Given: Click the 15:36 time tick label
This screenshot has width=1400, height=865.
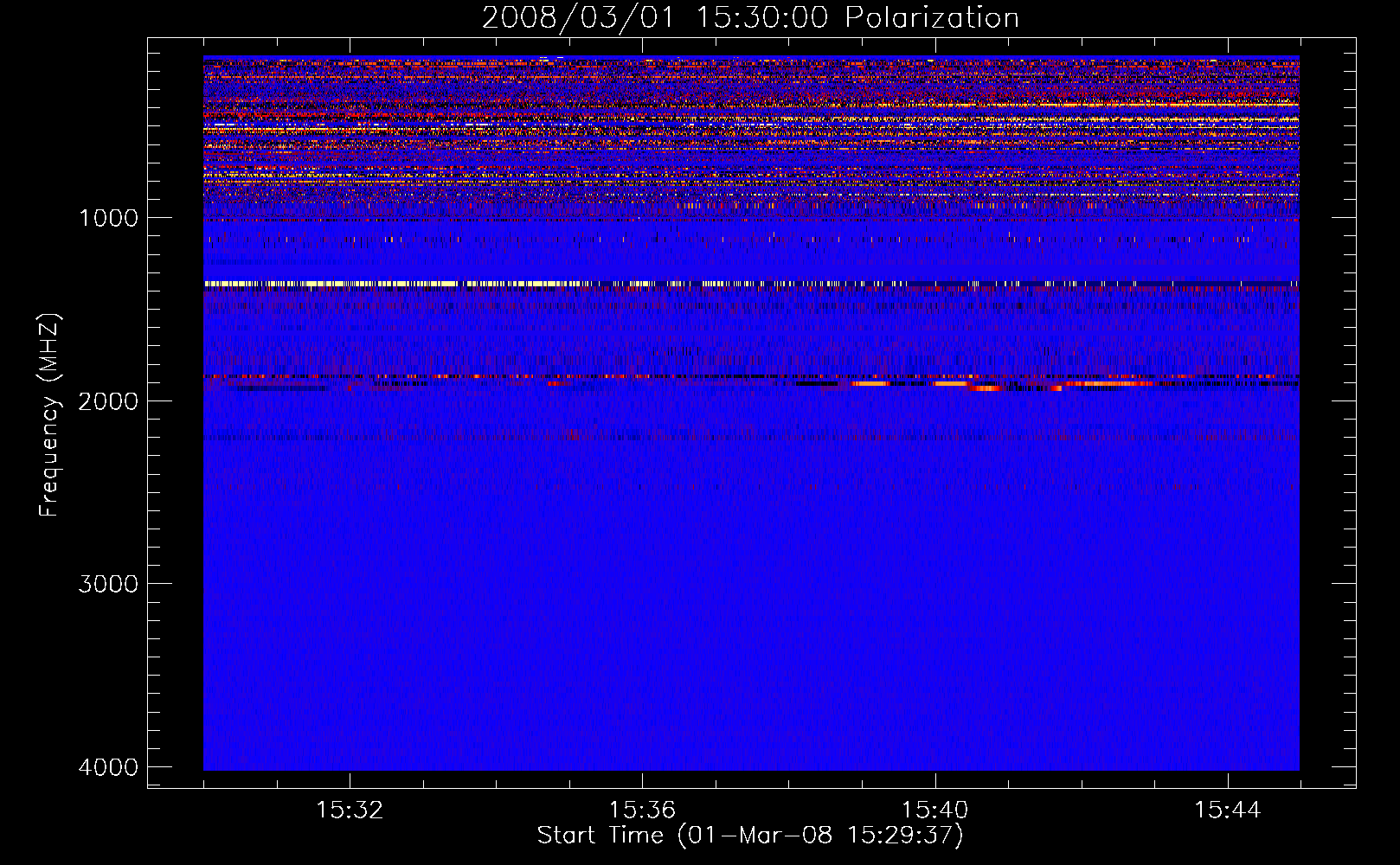Looking at the screenshot, I should click(642, 811).
